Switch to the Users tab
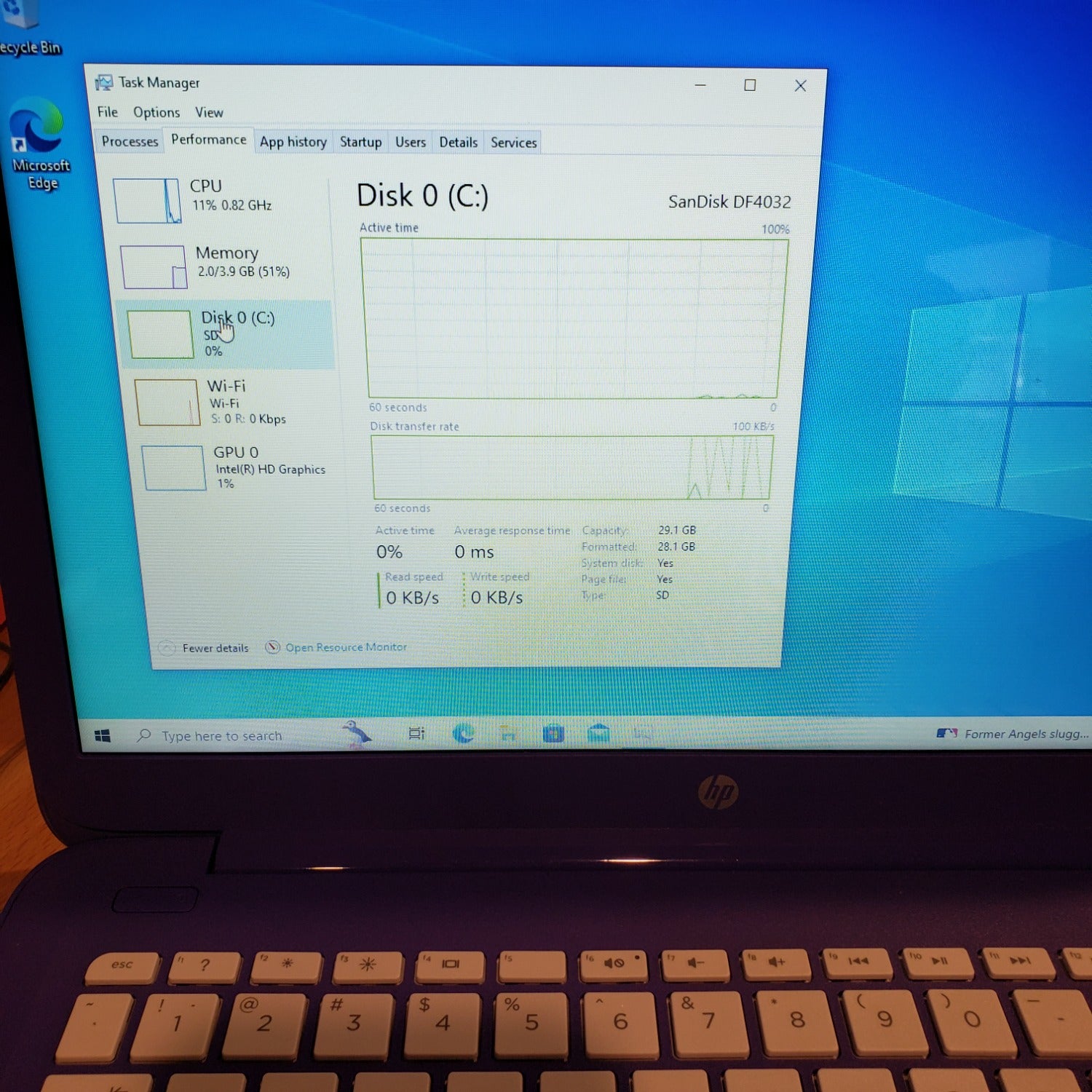 (411, 142)
